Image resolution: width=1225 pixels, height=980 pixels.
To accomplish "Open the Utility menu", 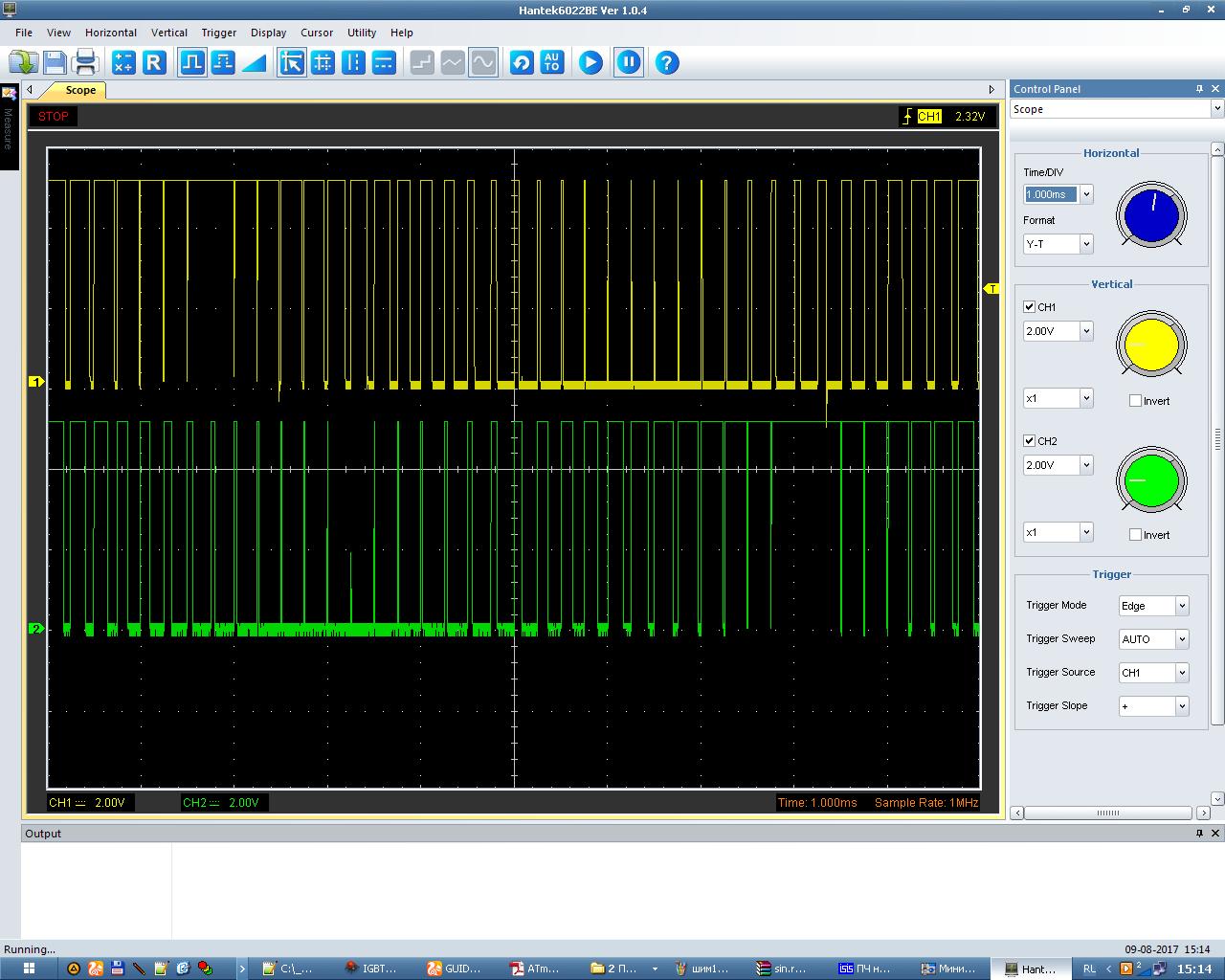I will [361, 33].
